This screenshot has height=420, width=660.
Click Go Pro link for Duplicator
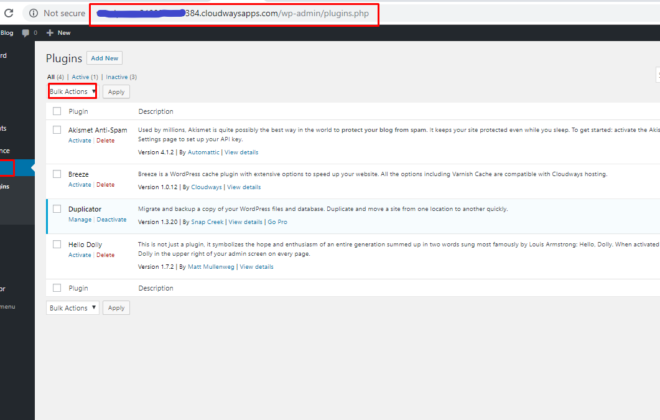pyautogui.click(x=277, y=222)
